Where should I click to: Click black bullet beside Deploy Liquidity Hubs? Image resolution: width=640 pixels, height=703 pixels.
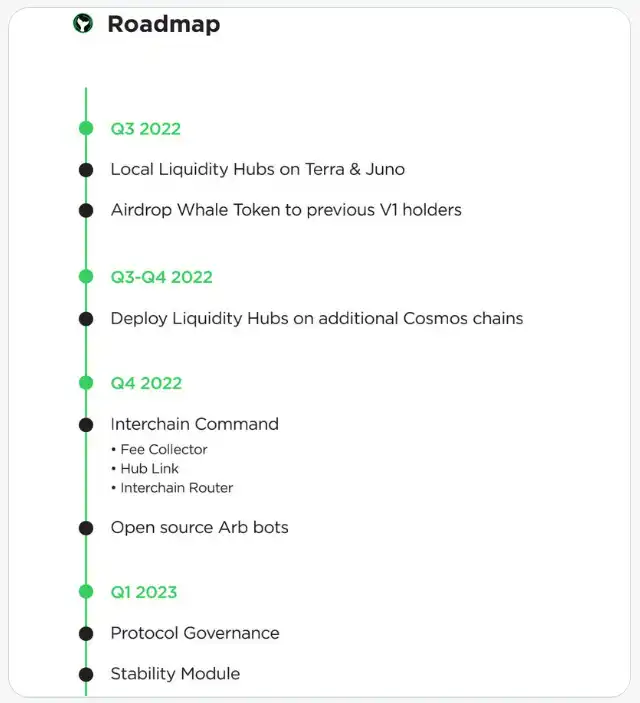[86, 319]
